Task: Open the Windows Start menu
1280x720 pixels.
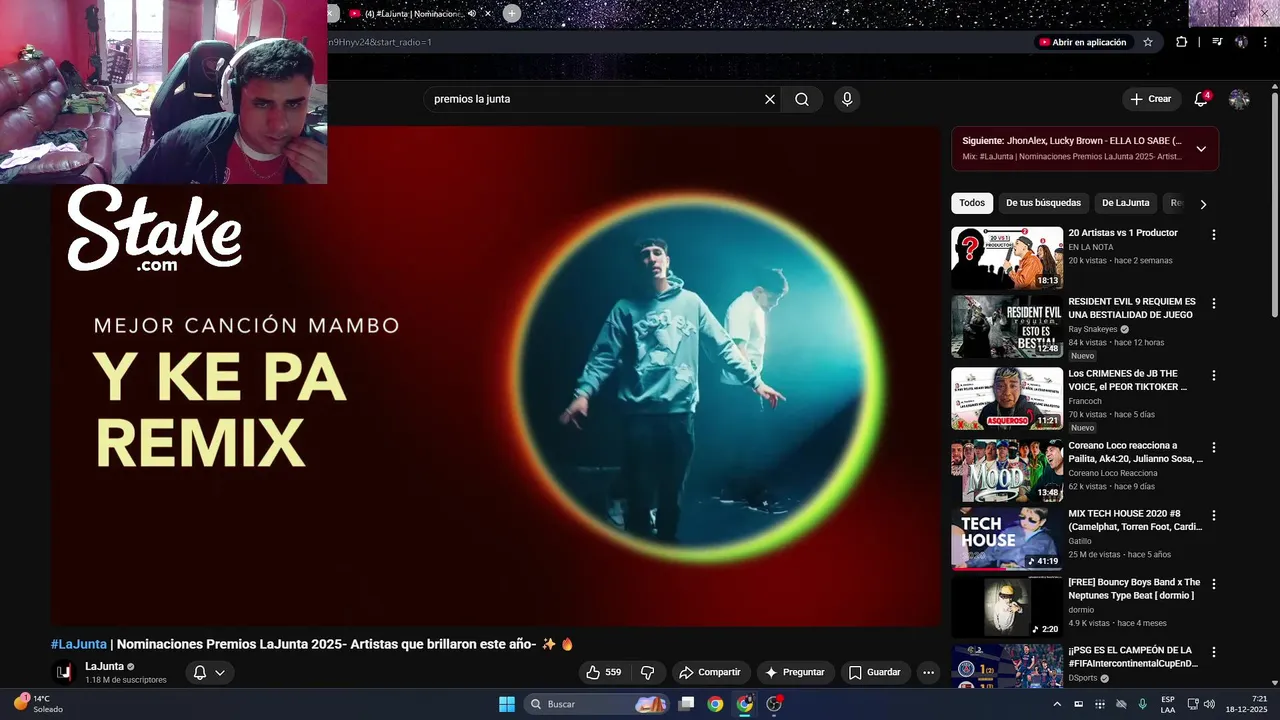Action: pyautogui.click(x=507, y=704)
